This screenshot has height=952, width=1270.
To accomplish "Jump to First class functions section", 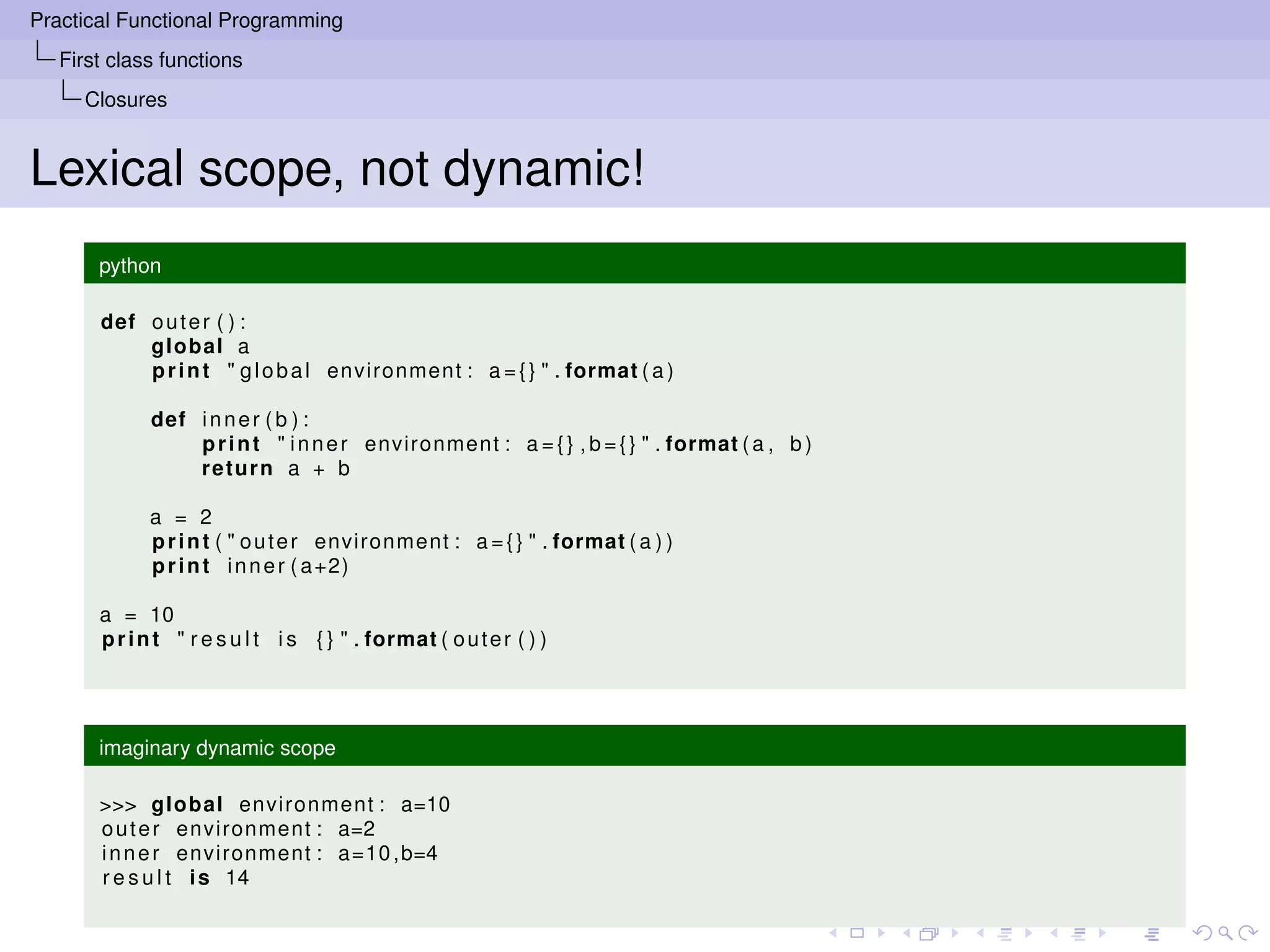I will 151,60.
